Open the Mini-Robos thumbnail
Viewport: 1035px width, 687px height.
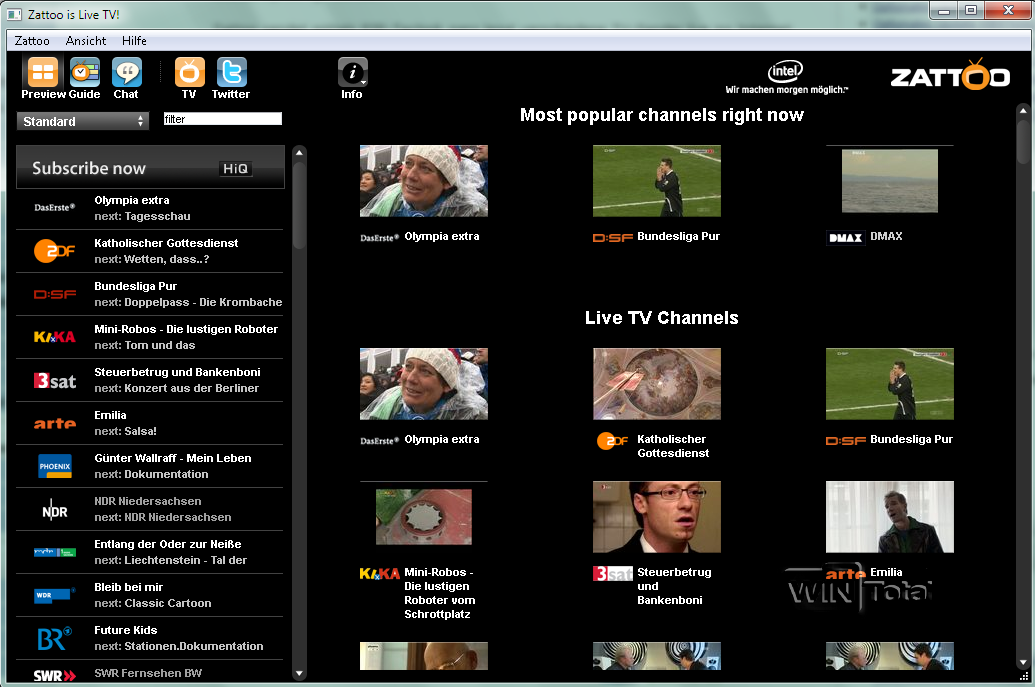[424, 517]
